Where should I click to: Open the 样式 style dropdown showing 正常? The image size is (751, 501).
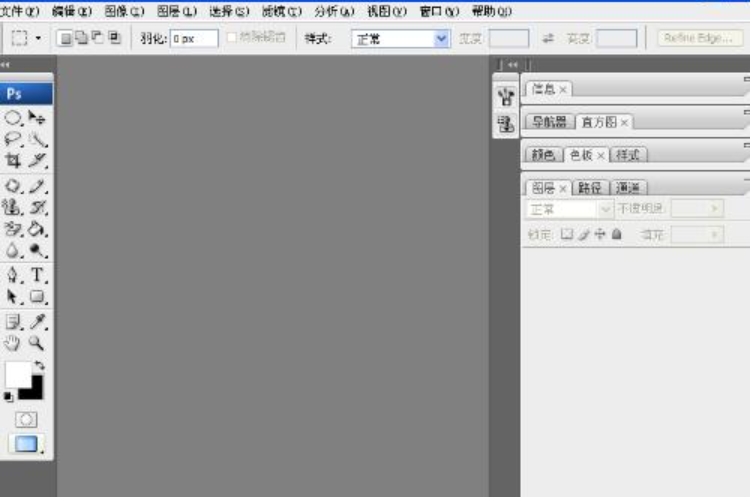(x=401, y=38)
